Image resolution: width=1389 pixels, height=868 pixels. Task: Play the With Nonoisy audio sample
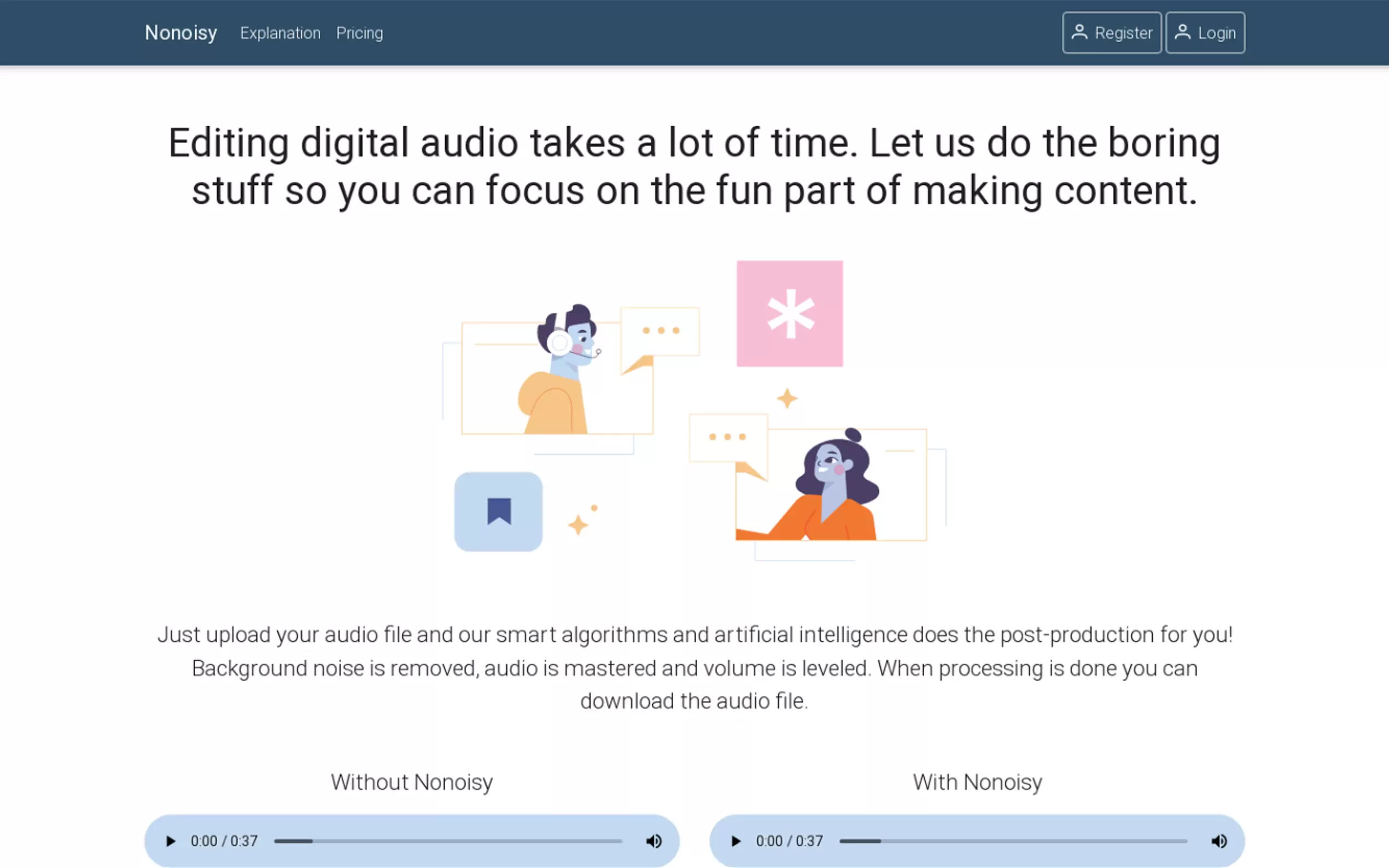(x=736, y=841)
